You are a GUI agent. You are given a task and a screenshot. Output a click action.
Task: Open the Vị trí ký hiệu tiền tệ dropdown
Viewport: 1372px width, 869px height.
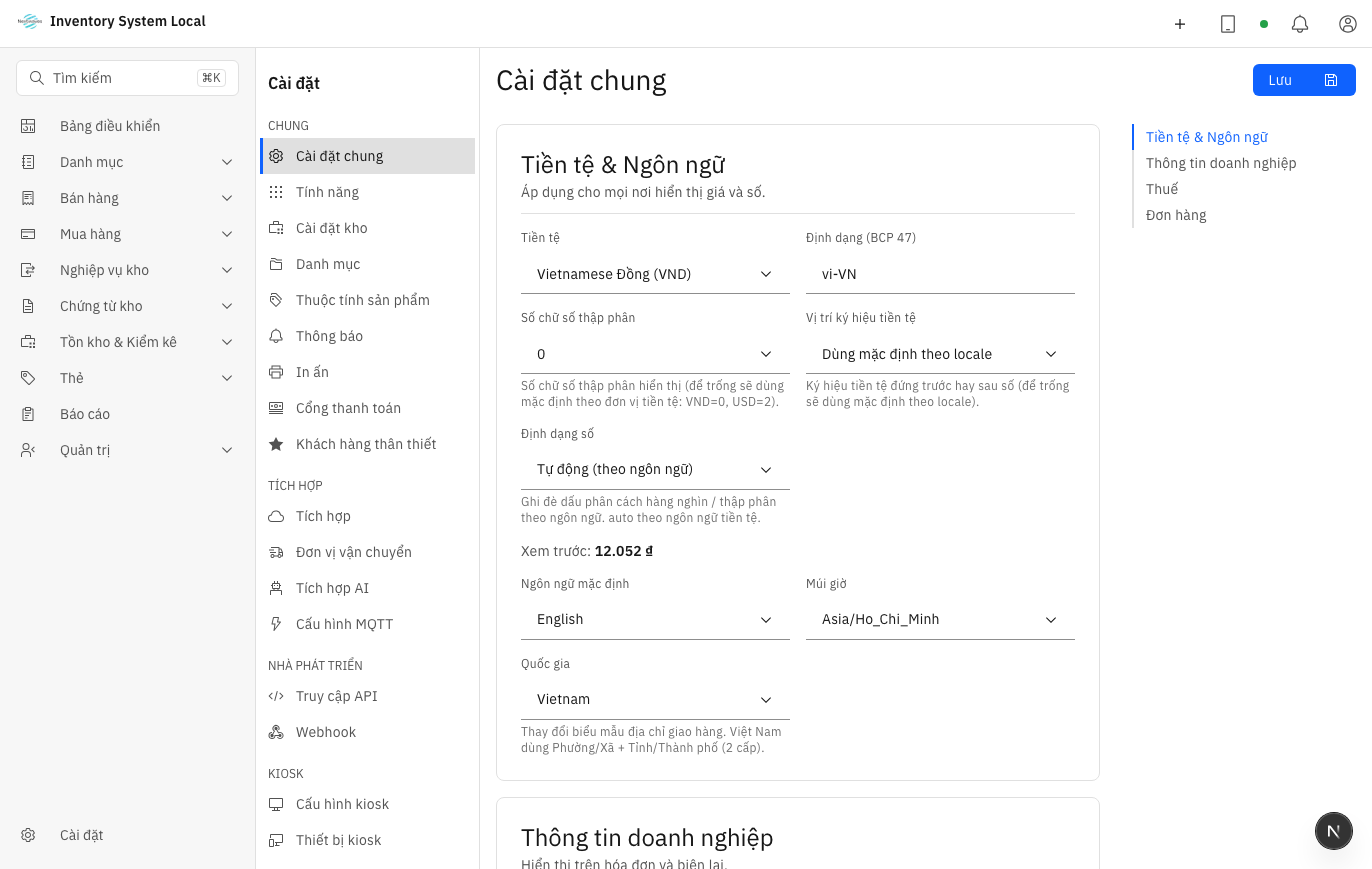pyautogui.click(x=940, y=354)
